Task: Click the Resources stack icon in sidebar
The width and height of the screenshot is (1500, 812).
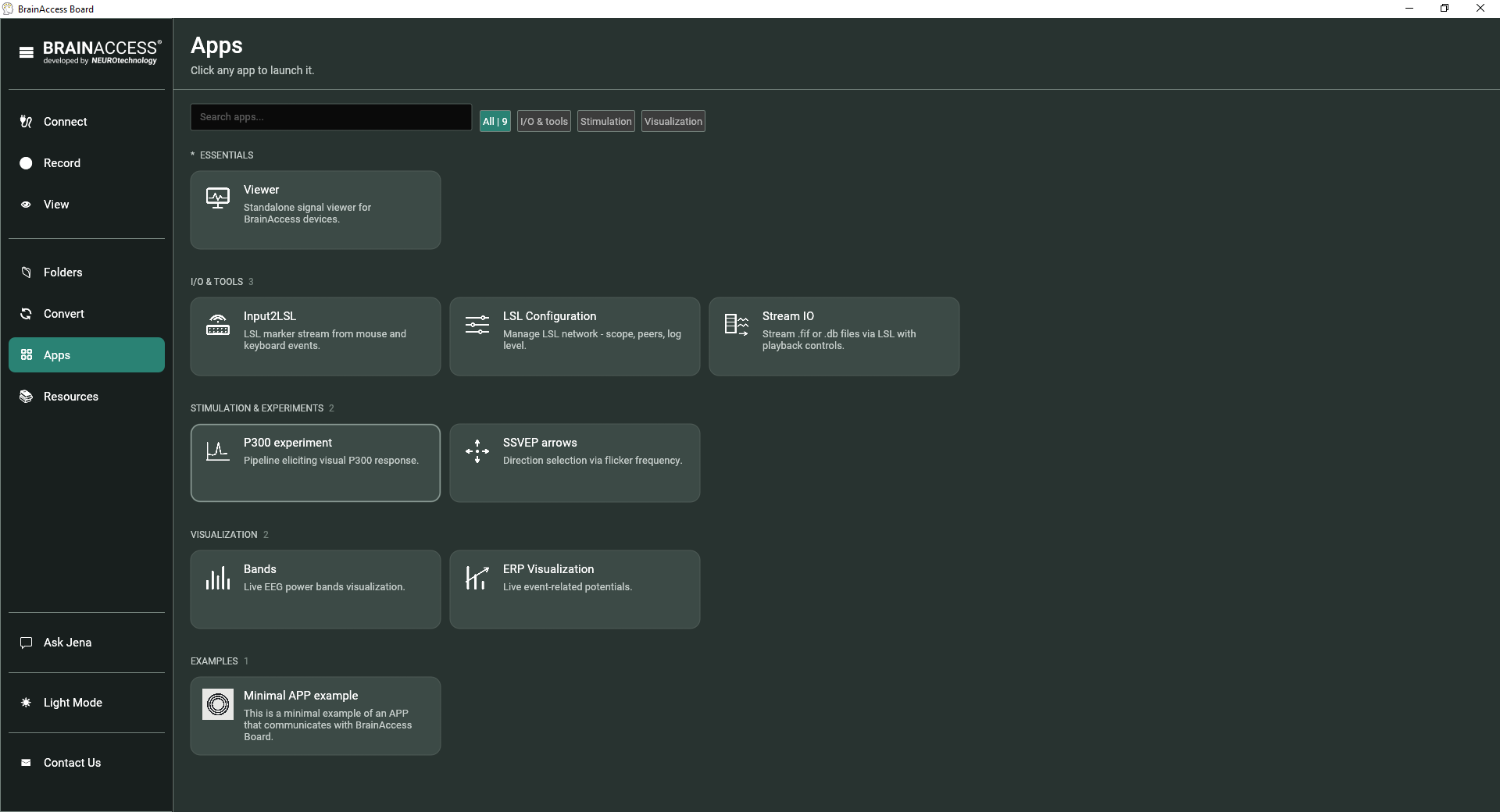Action: click(26, 397)
